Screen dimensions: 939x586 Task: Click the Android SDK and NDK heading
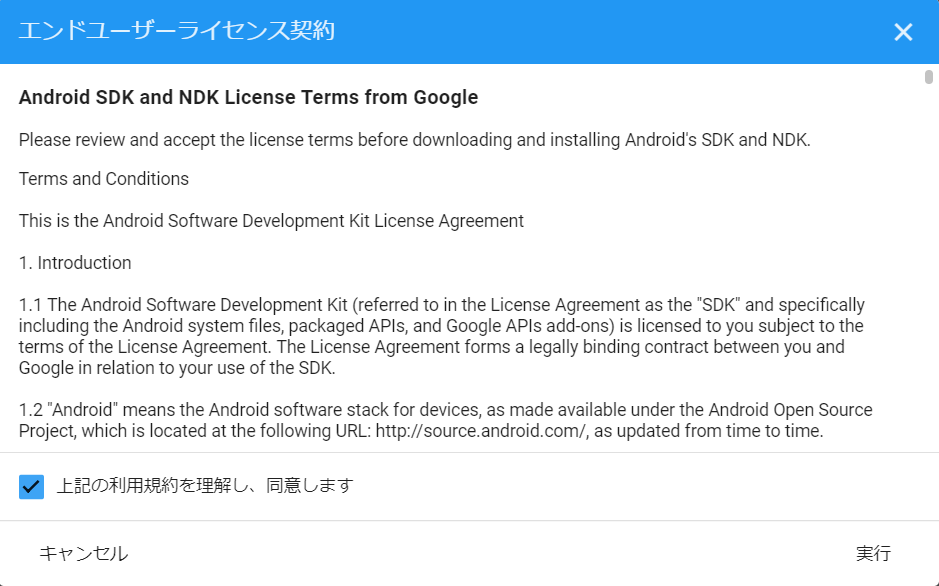point(247,97)
